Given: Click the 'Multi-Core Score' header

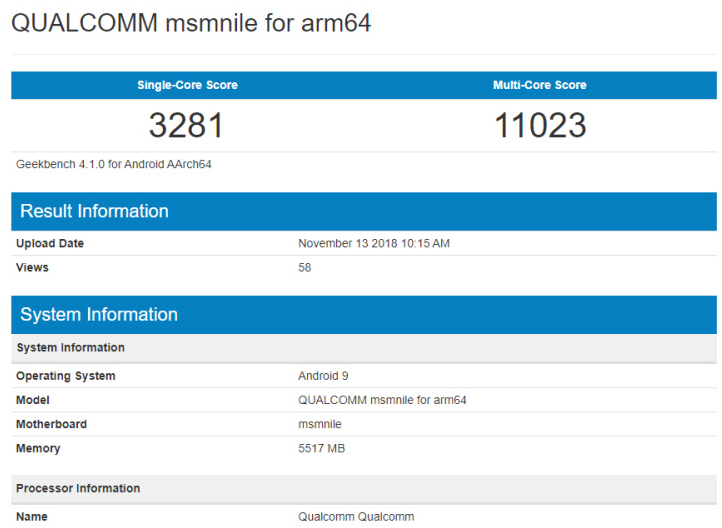Looking at the screenshot, I should (x=540, y=85).
